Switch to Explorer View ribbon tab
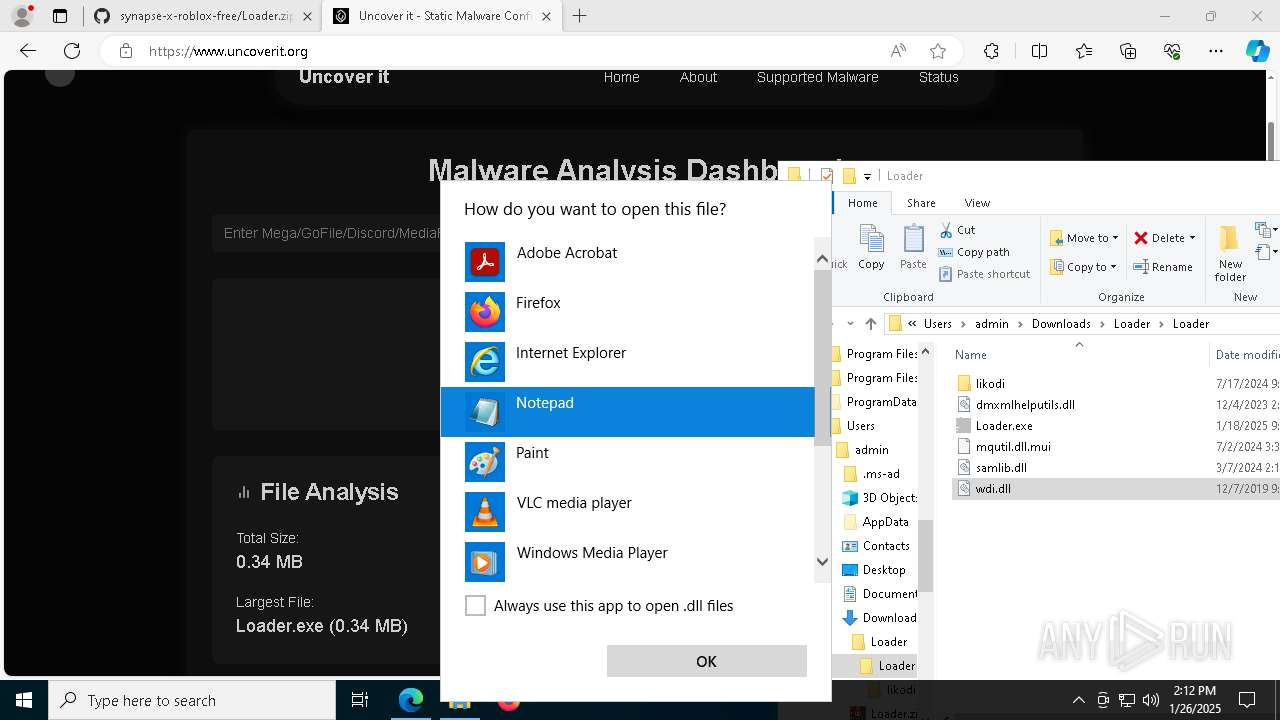 coord(977,203)
